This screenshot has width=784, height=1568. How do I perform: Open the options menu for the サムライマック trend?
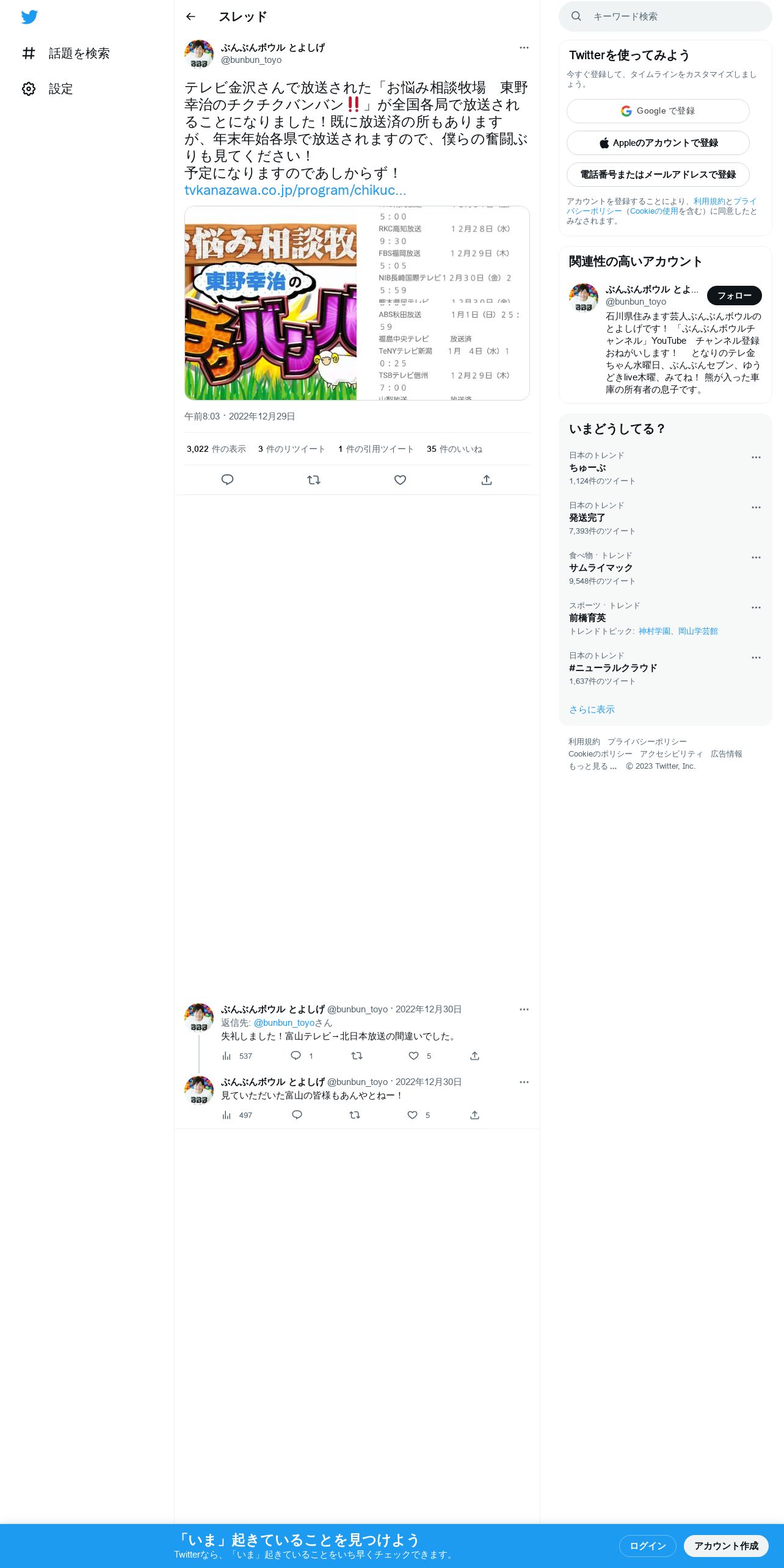[x=756, y=557]
